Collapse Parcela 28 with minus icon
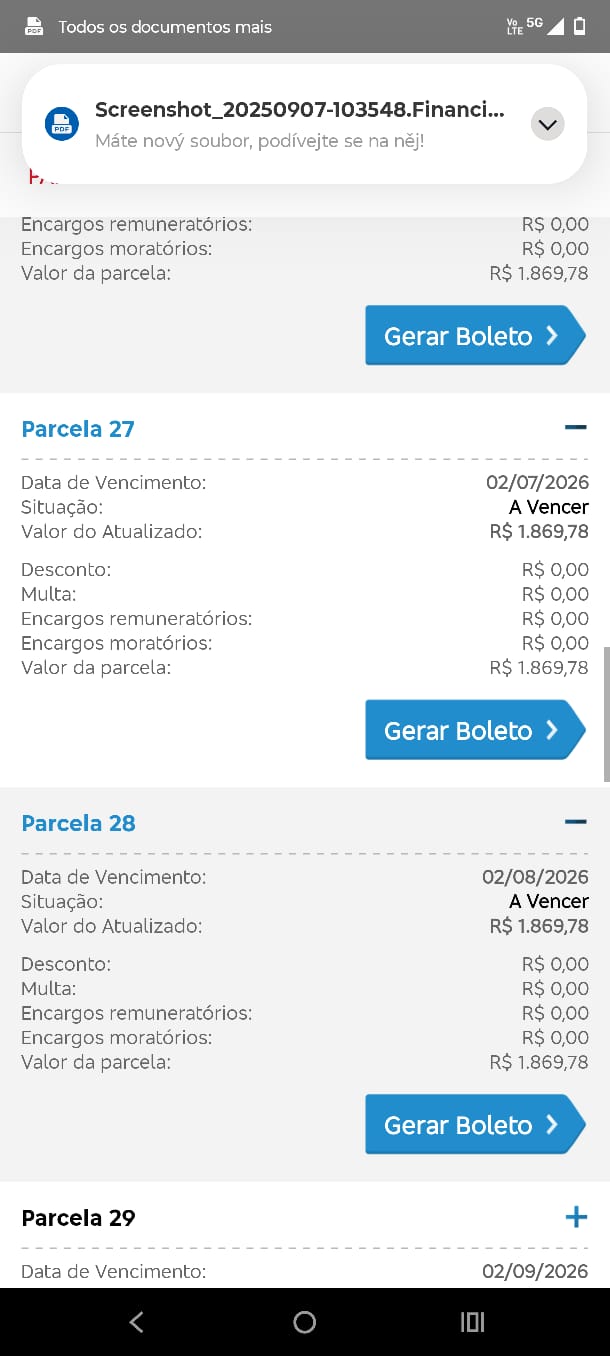 point(575,822)
